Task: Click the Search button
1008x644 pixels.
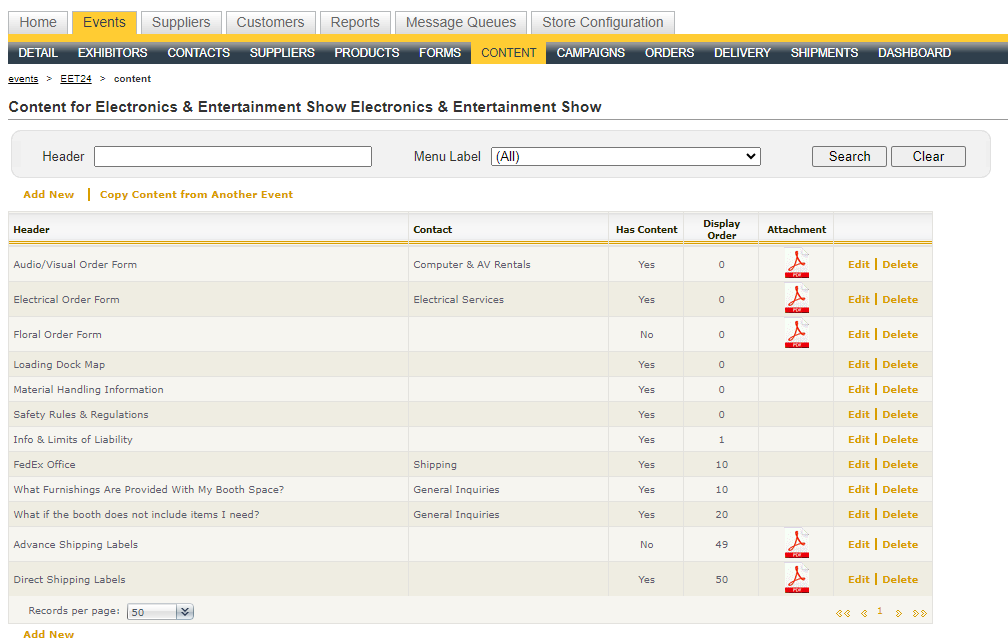Action: click(x=849, y=157)
